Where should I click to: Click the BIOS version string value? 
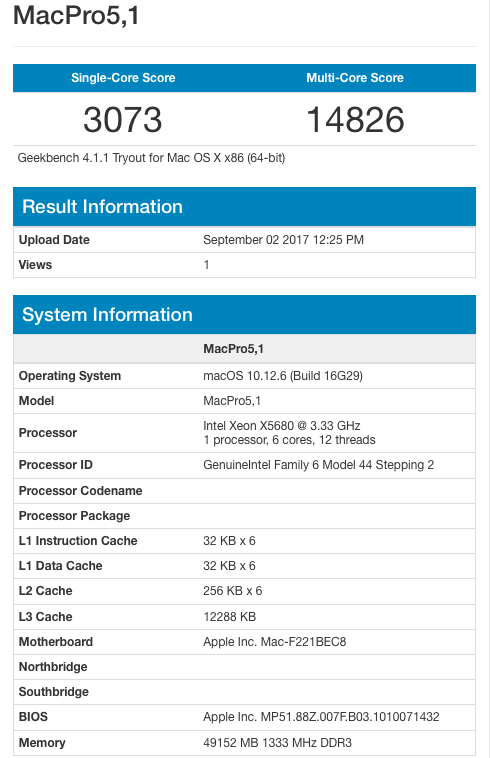321,717
